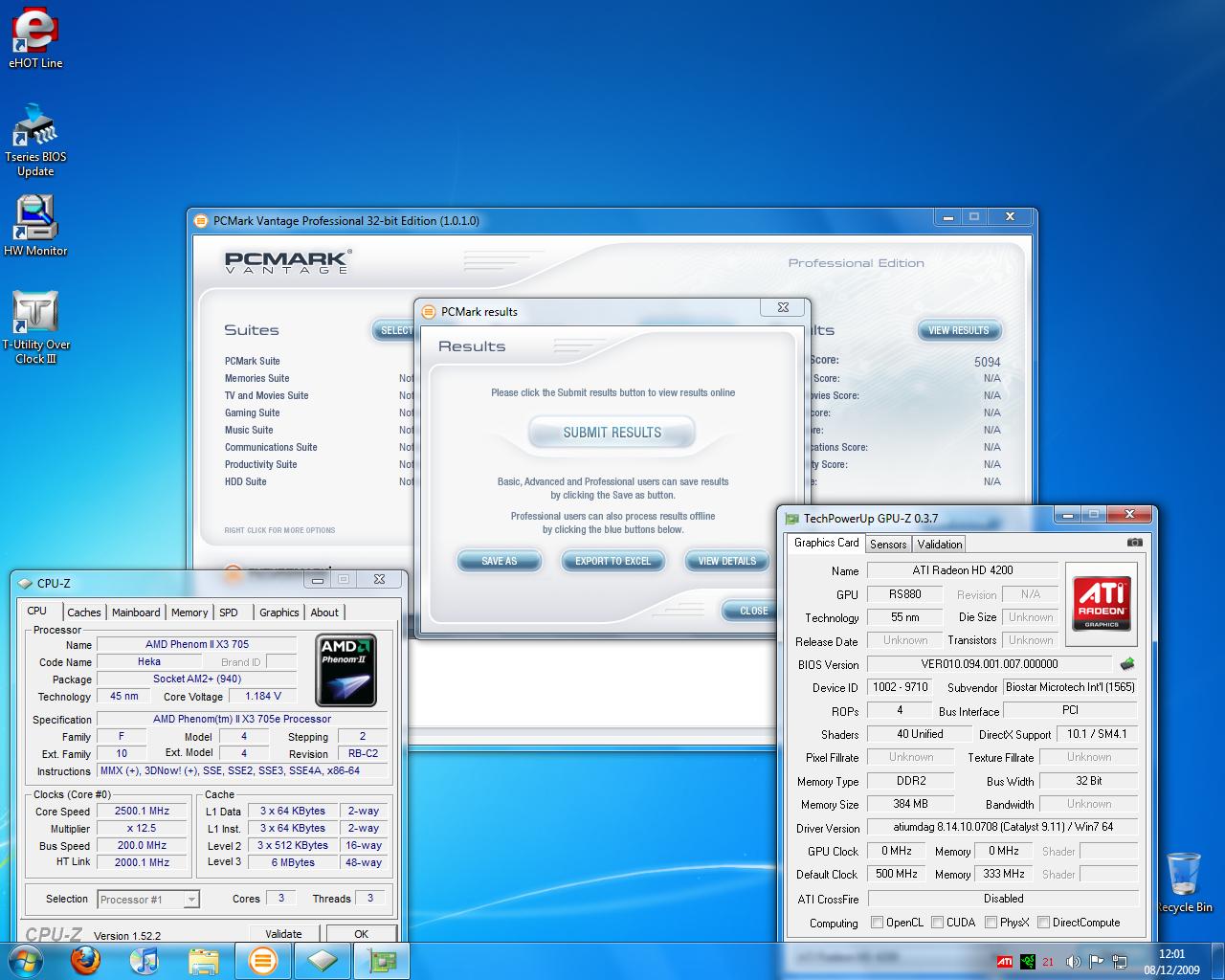Click the Driver Version field in GPU-Z
The image size is (1225, 980).
point(1003,828)
